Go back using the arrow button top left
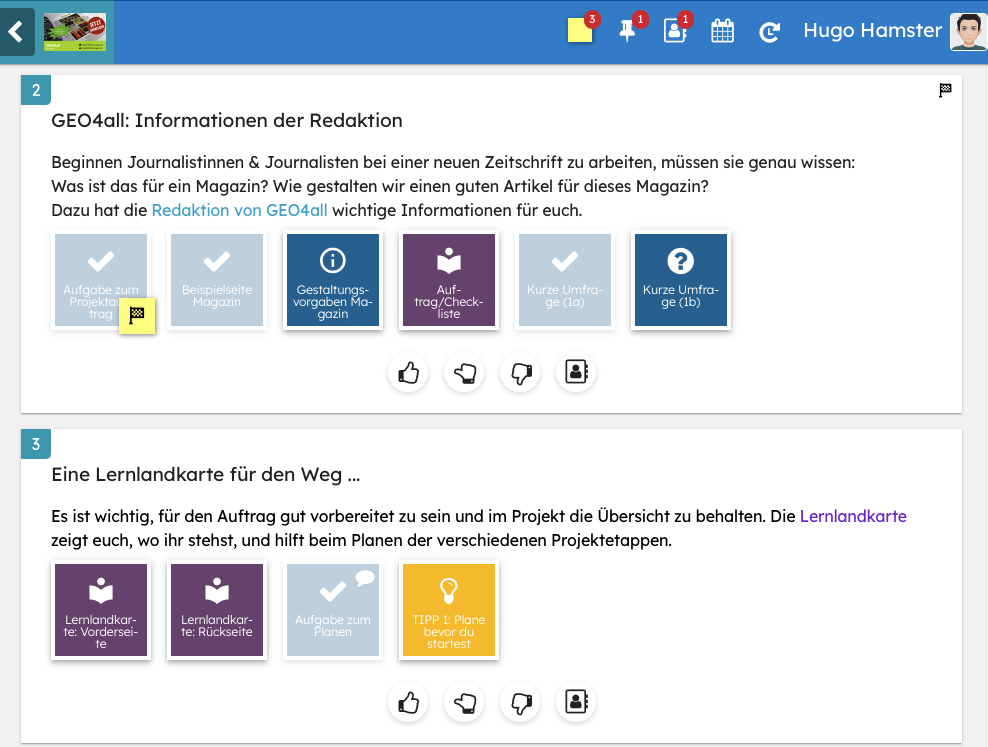Viewport: 988px width, 747px height. pyautogui.click(x=16, y=31)
